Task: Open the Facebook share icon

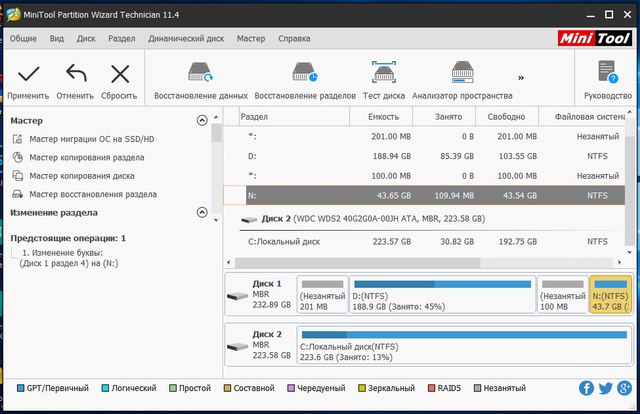Action: pyautogui.click(x=586, y=388)
